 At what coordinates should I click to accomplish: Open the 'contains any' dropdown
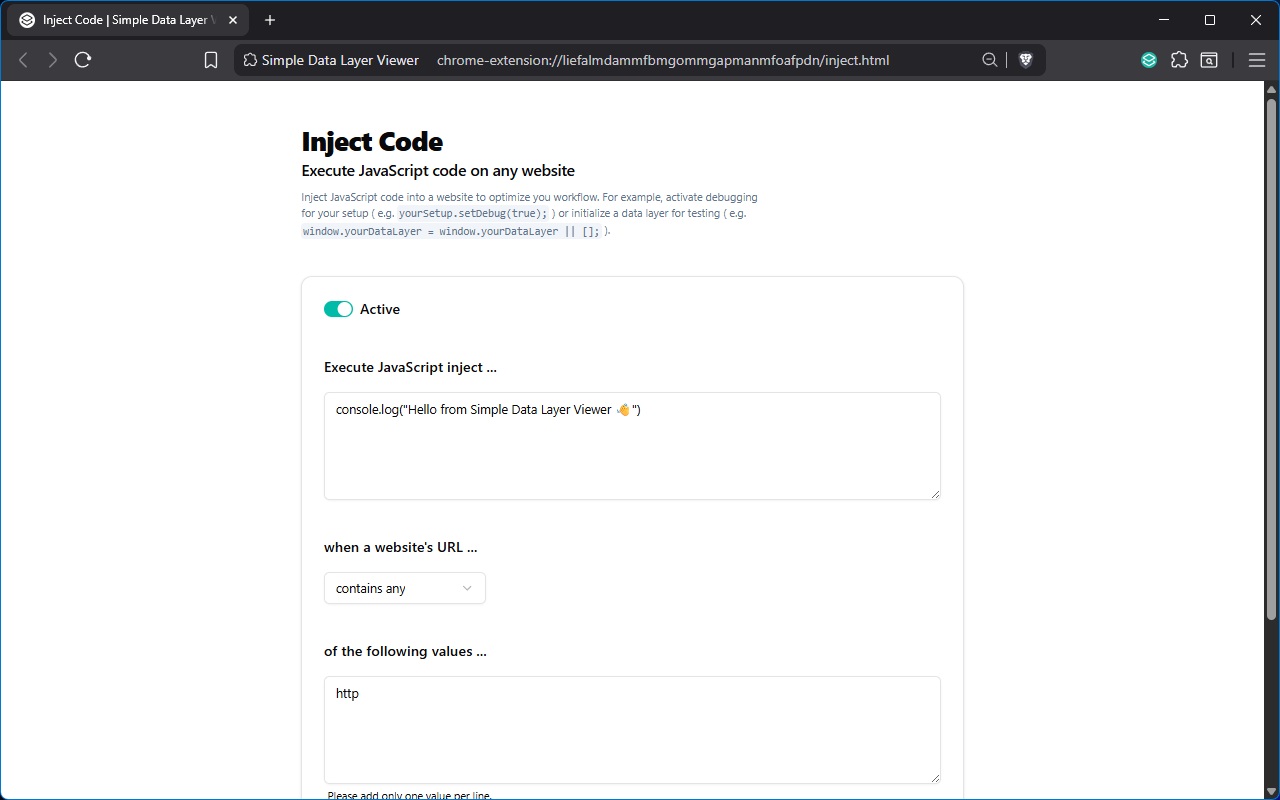point(404,588)
